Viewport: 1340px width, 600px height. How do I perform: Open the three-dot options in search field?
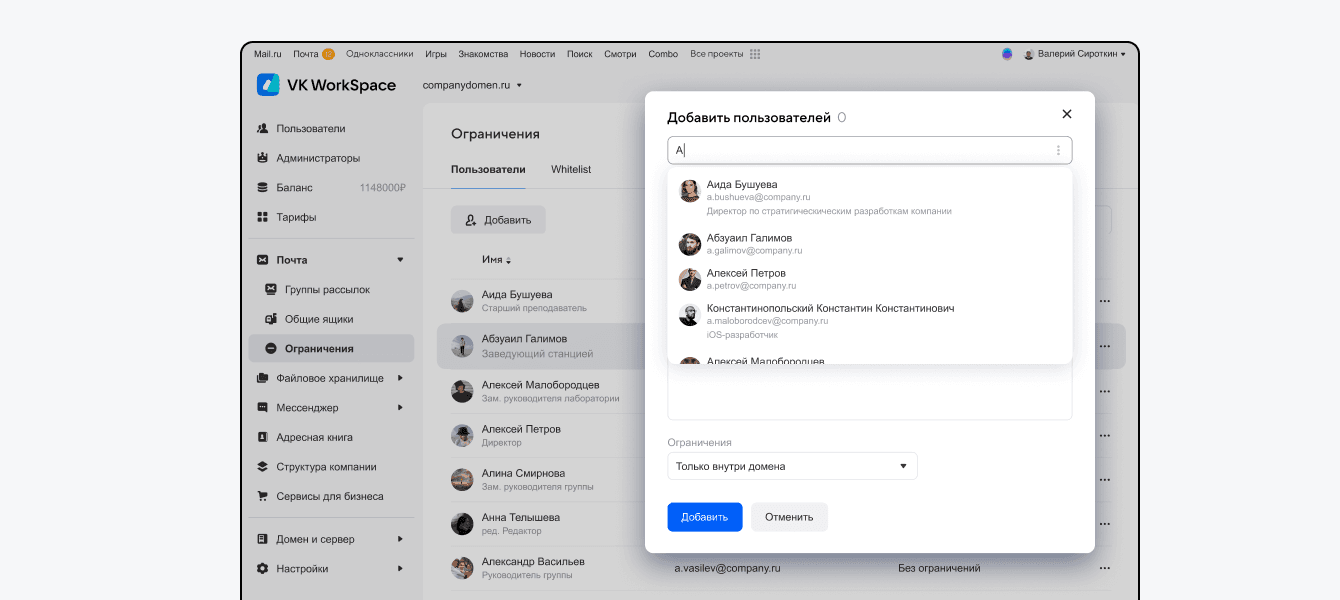1058,151
